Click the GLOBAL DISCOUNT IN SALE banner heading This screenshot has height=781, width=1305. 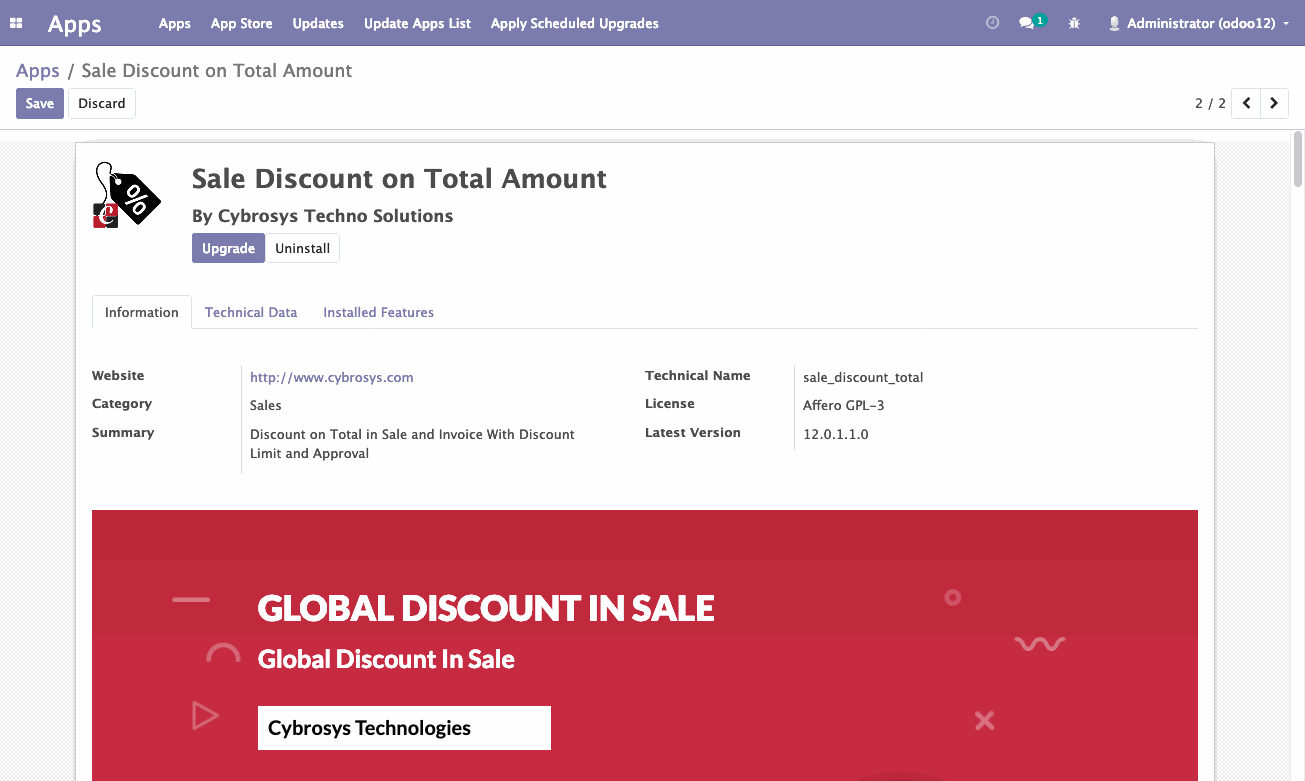[486, 608]
